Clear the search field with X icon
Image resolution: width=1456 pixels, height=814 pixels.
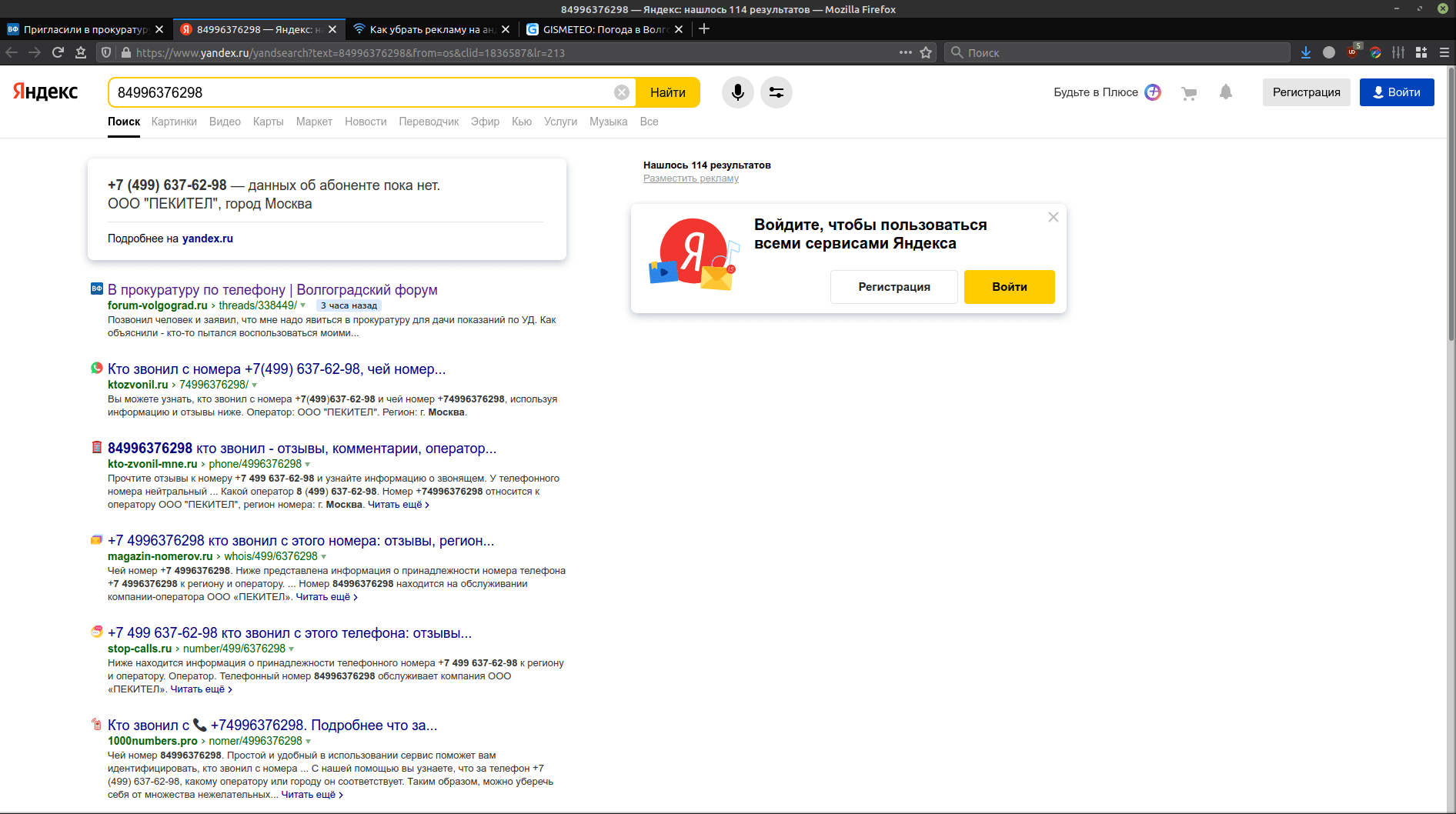(x=622, y=92)
